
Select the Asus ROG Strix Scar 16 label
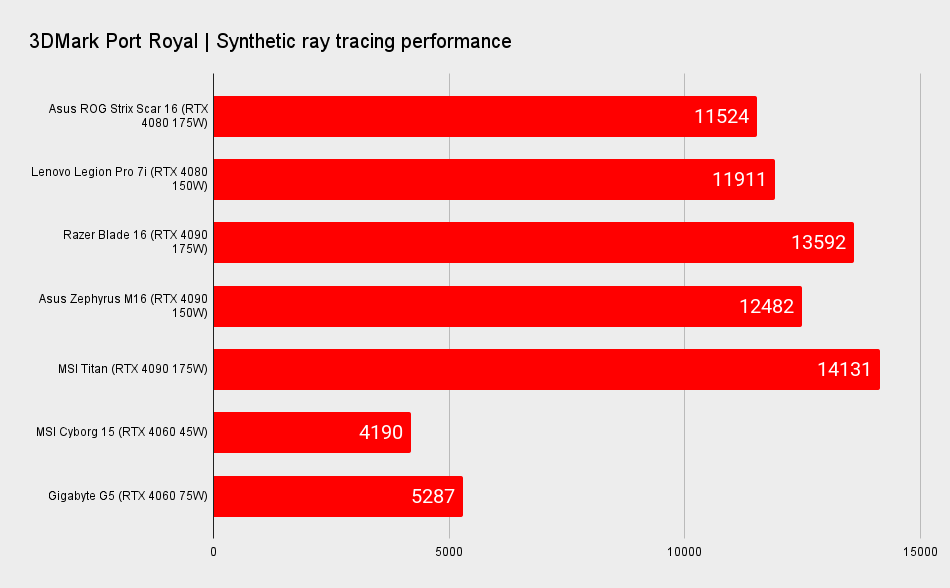tap(128, 116)
